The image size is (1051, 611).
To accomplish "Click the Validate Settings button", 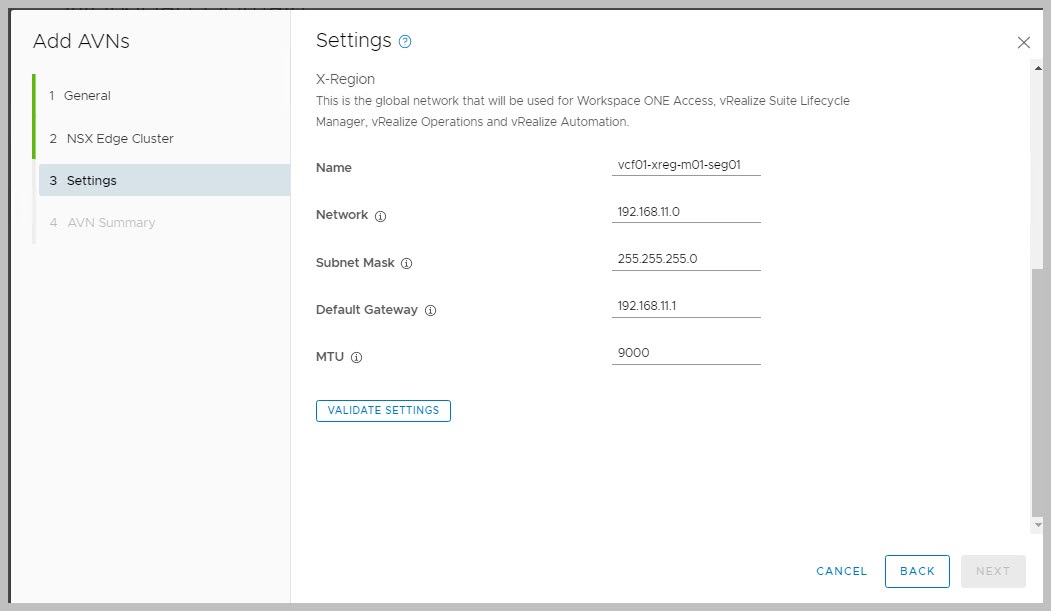I will coord(383,411).
